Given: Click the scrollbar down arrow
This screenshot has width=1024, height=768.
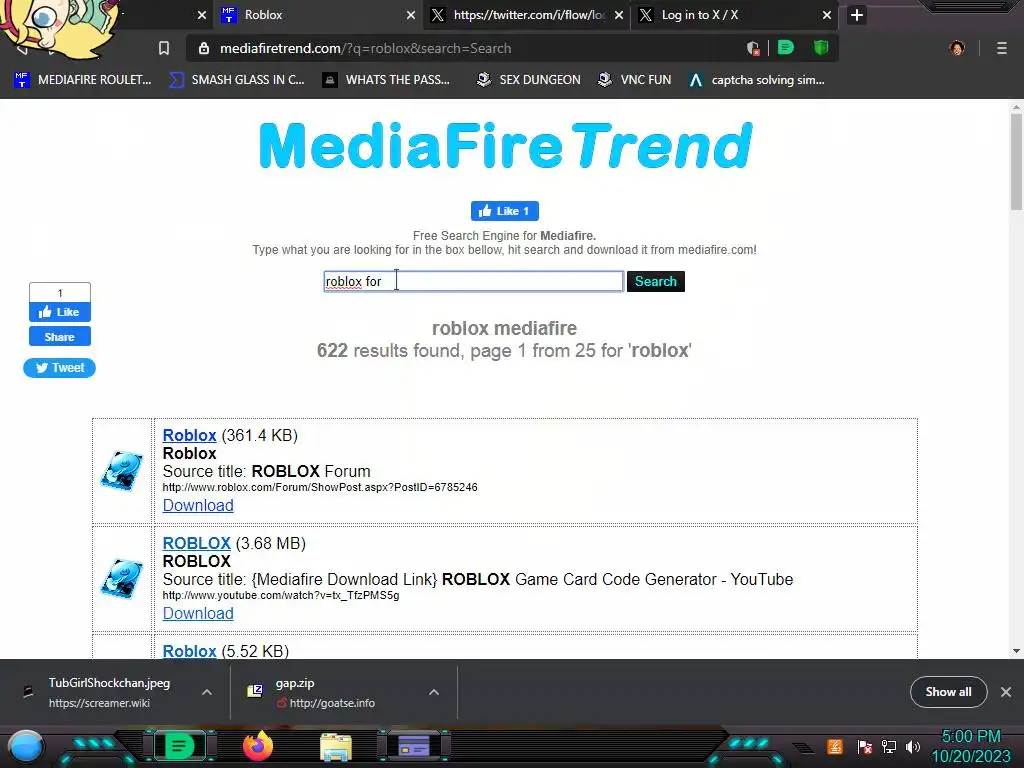Looking at the screenshot, I should 1016,651.
